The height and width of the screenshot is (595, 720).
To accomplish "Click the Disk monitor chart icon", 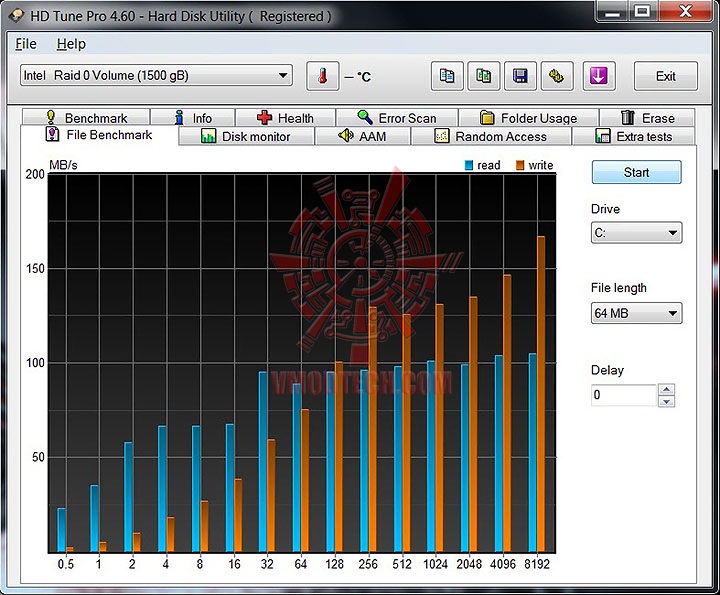I will point(208,136).
